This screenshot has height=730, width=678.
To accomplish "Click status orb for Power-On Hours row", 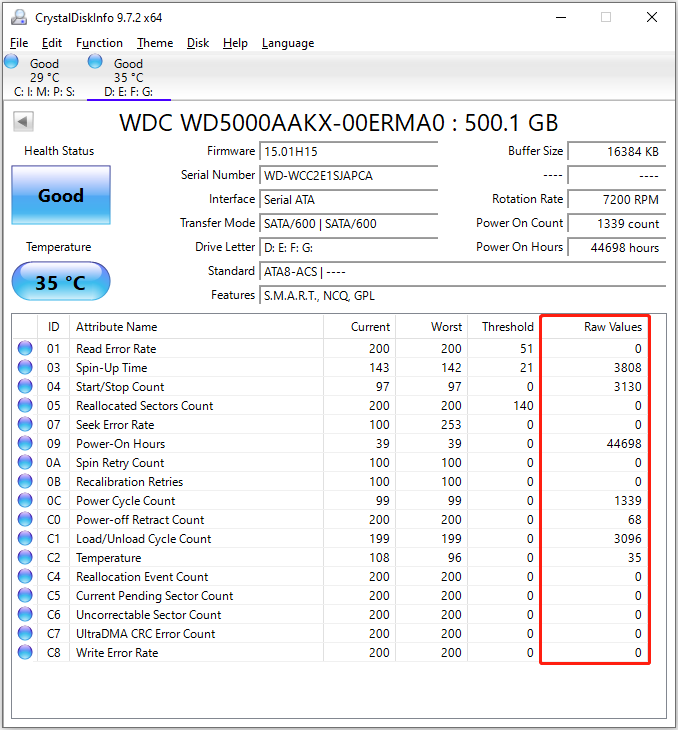I will pyautogui.click(x=25, y=443).
